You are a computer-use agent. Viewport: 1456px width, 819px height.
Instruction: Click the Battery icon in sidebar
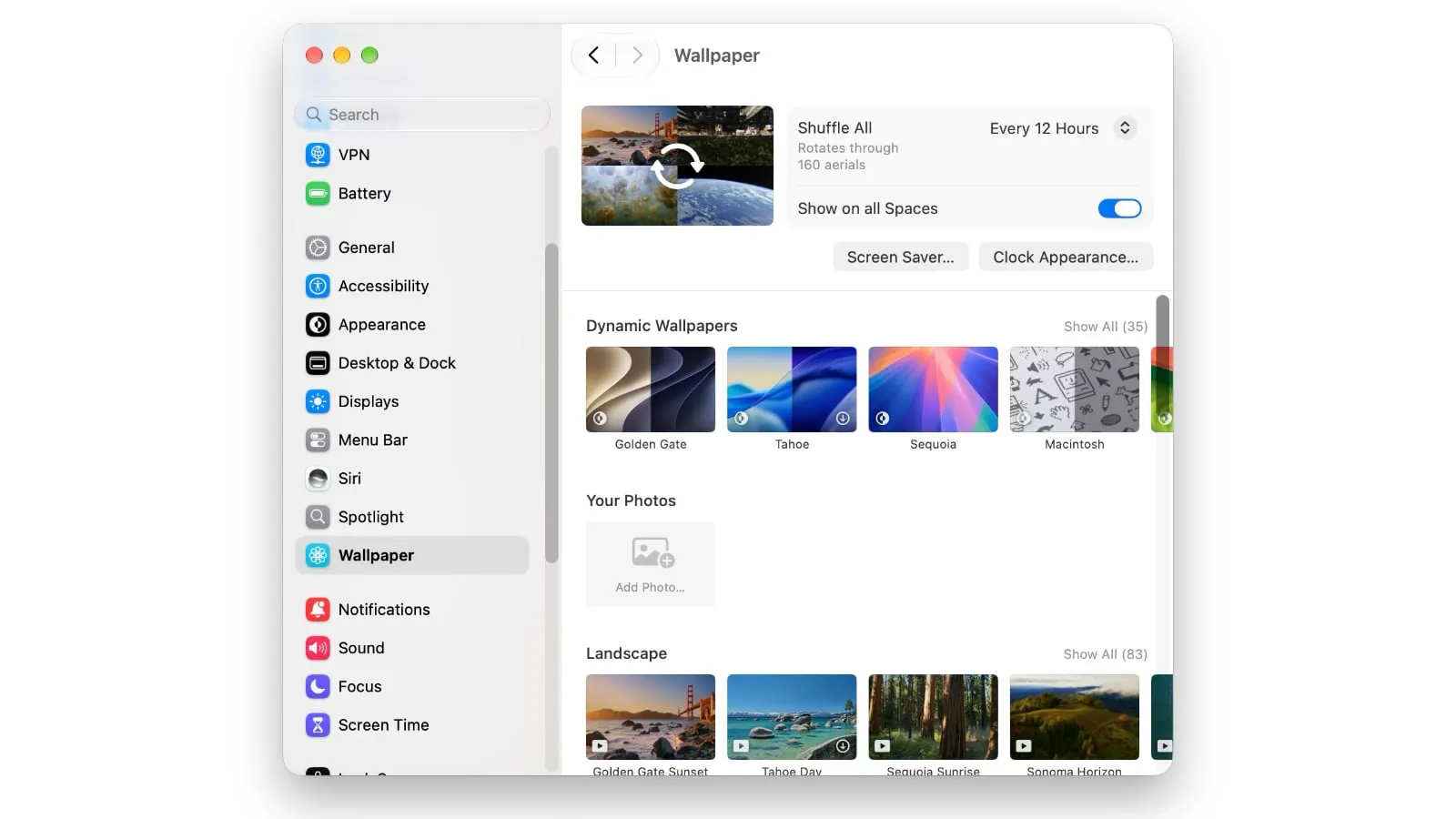coord(318,194)
